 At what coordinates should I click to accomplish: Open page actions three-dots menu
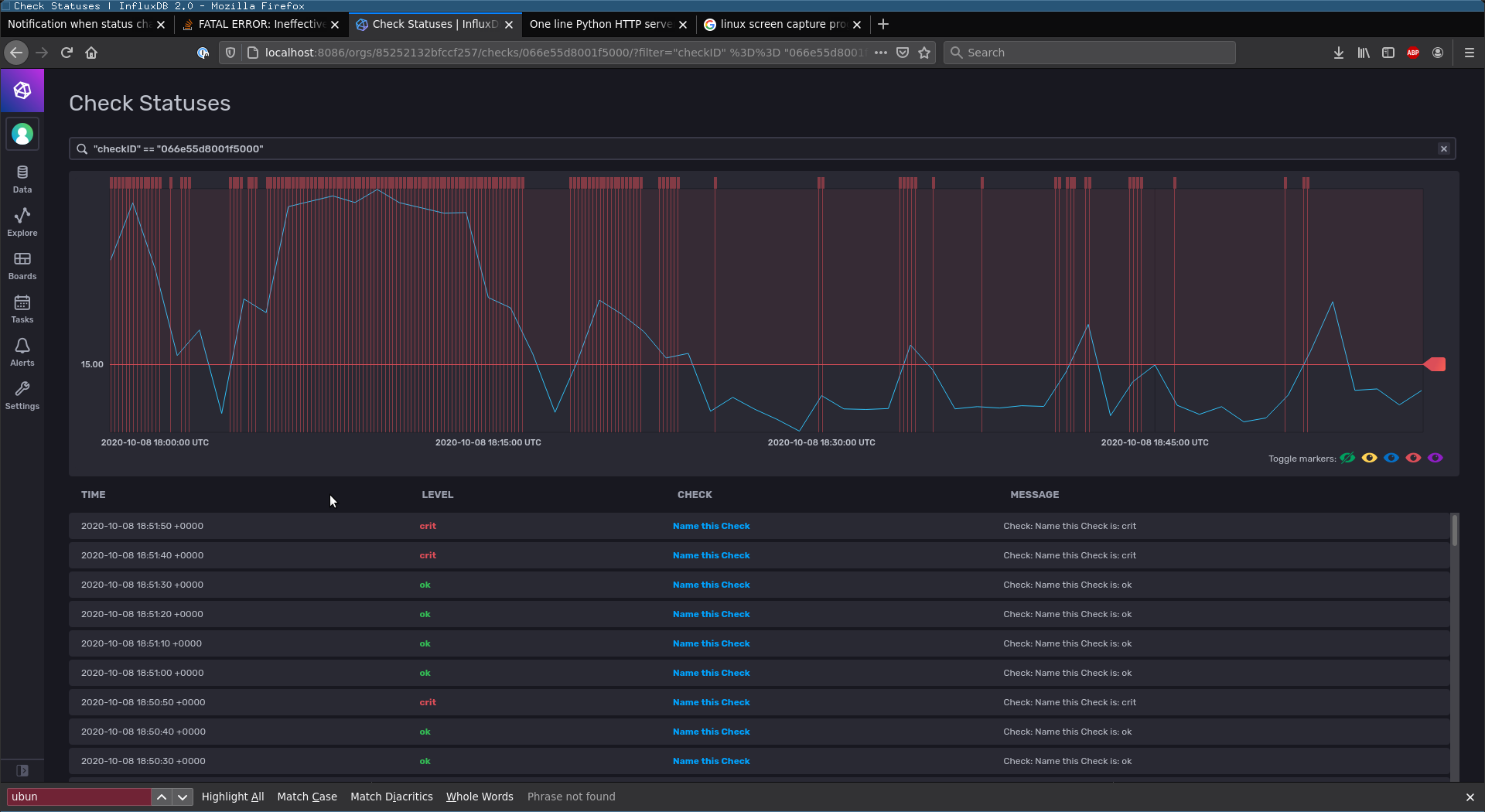(x=880, y=53)
